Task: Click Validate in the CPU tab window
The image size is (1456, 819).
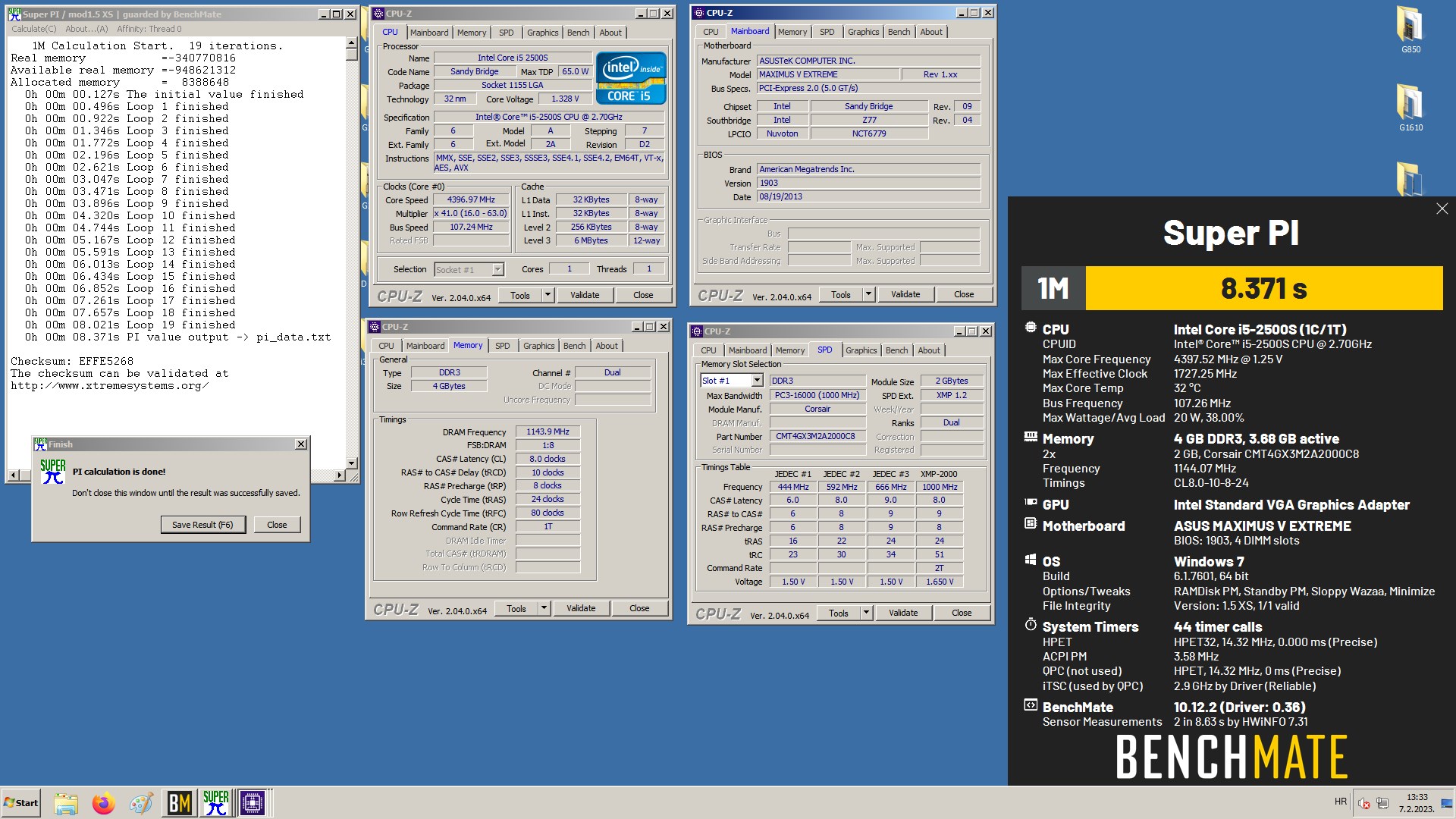Action: (585, 295)
